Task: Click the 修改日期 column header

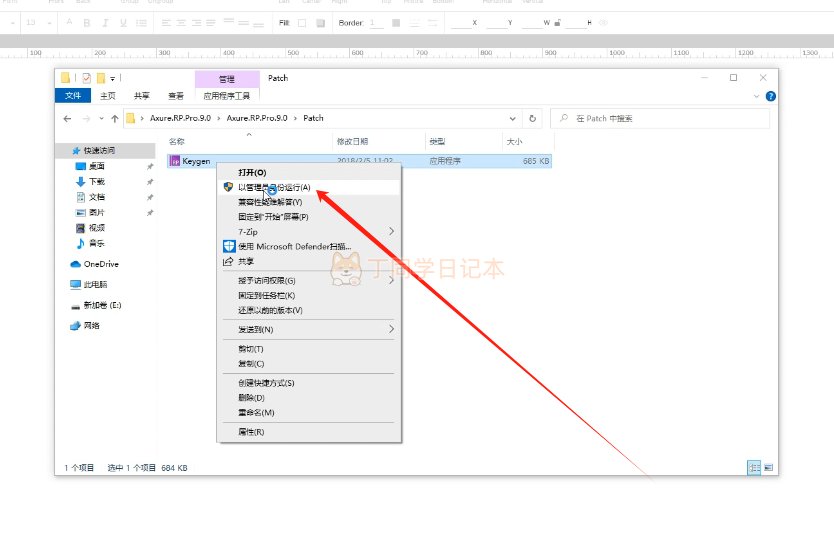Action: [352, 142]
